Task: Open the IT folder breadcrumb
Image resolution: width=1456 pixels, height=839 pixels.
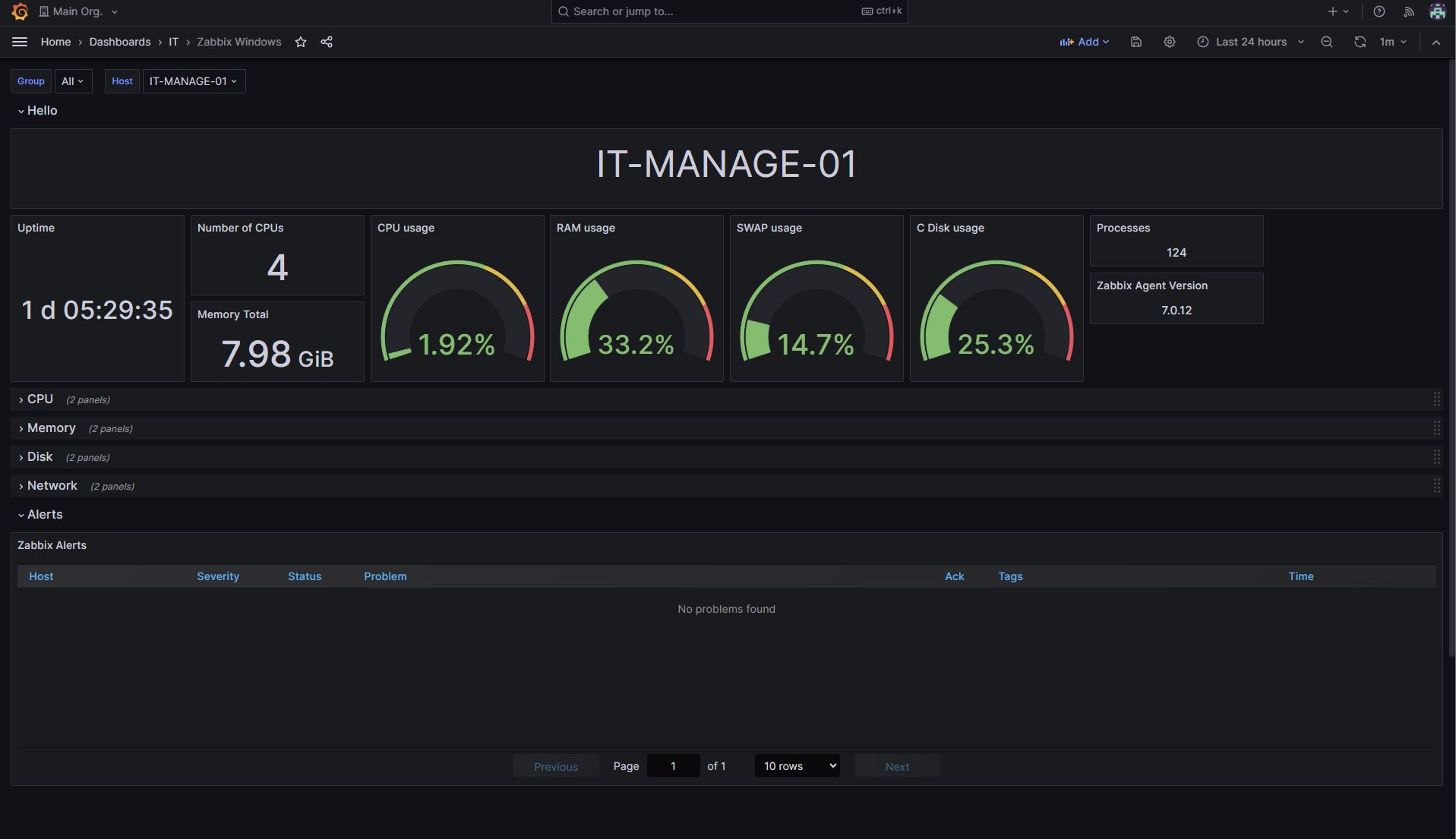Action: tap(174, 42)
